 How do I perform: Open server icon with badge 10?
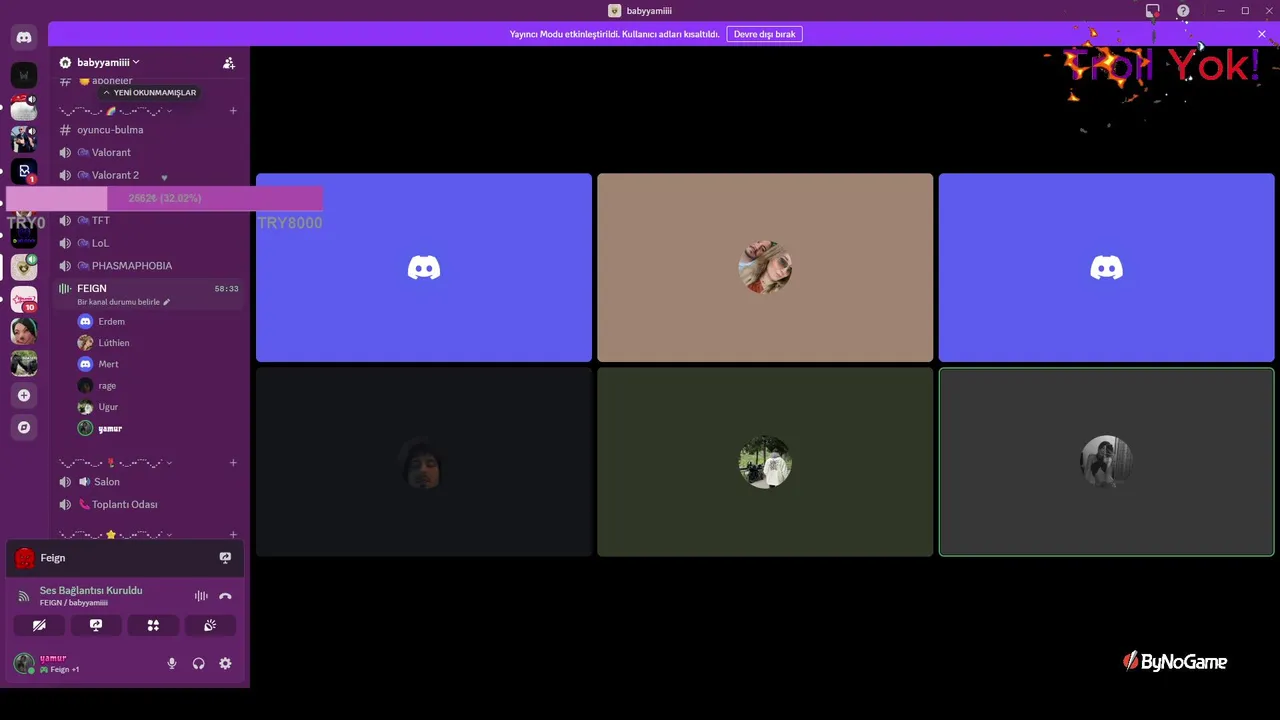(24, 299)
